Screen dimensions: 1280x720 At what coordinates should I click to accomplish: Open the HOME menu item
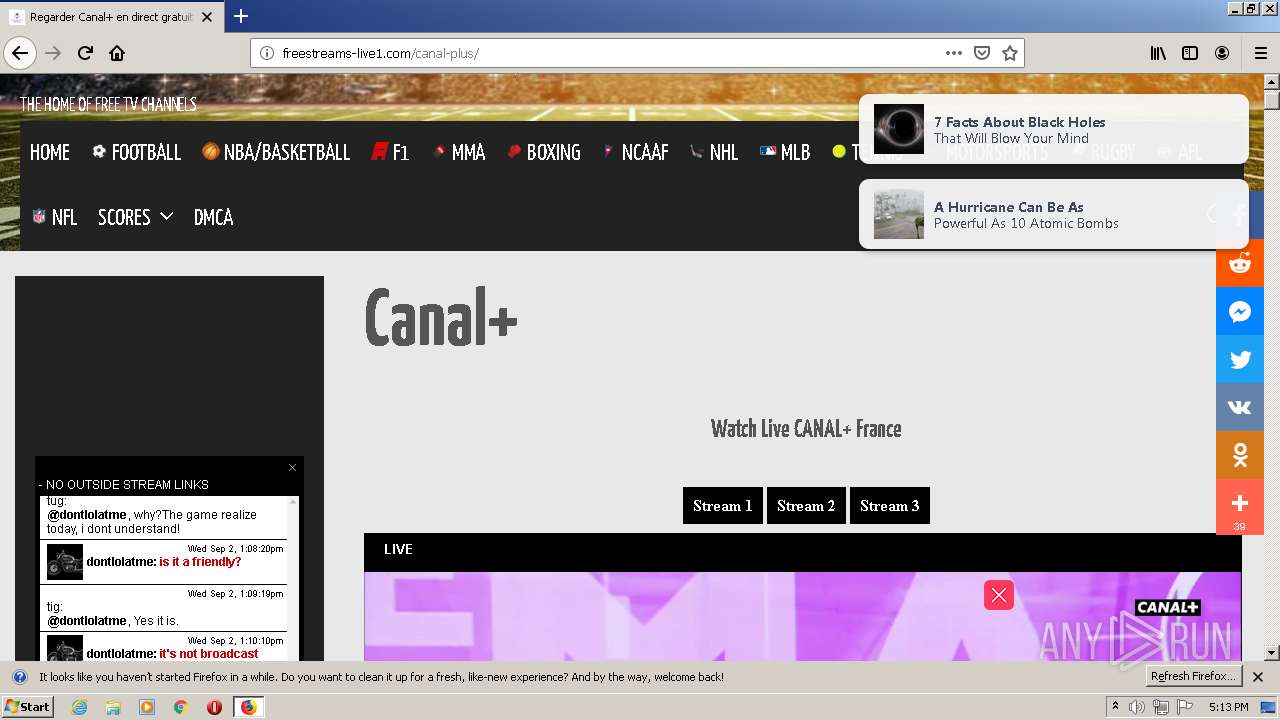[50, 152]
